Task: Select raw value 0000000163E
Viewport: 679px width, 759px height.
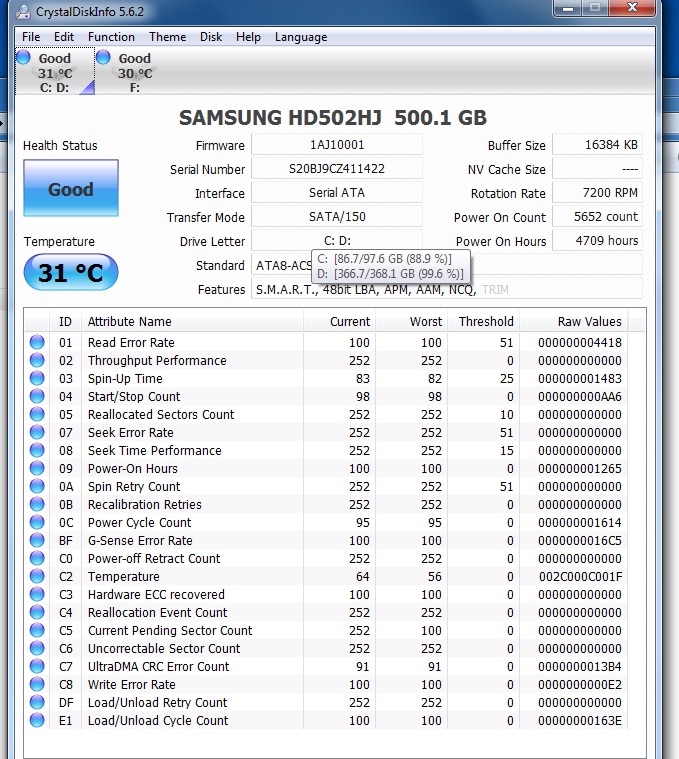Action: click(x=580, y=721)
